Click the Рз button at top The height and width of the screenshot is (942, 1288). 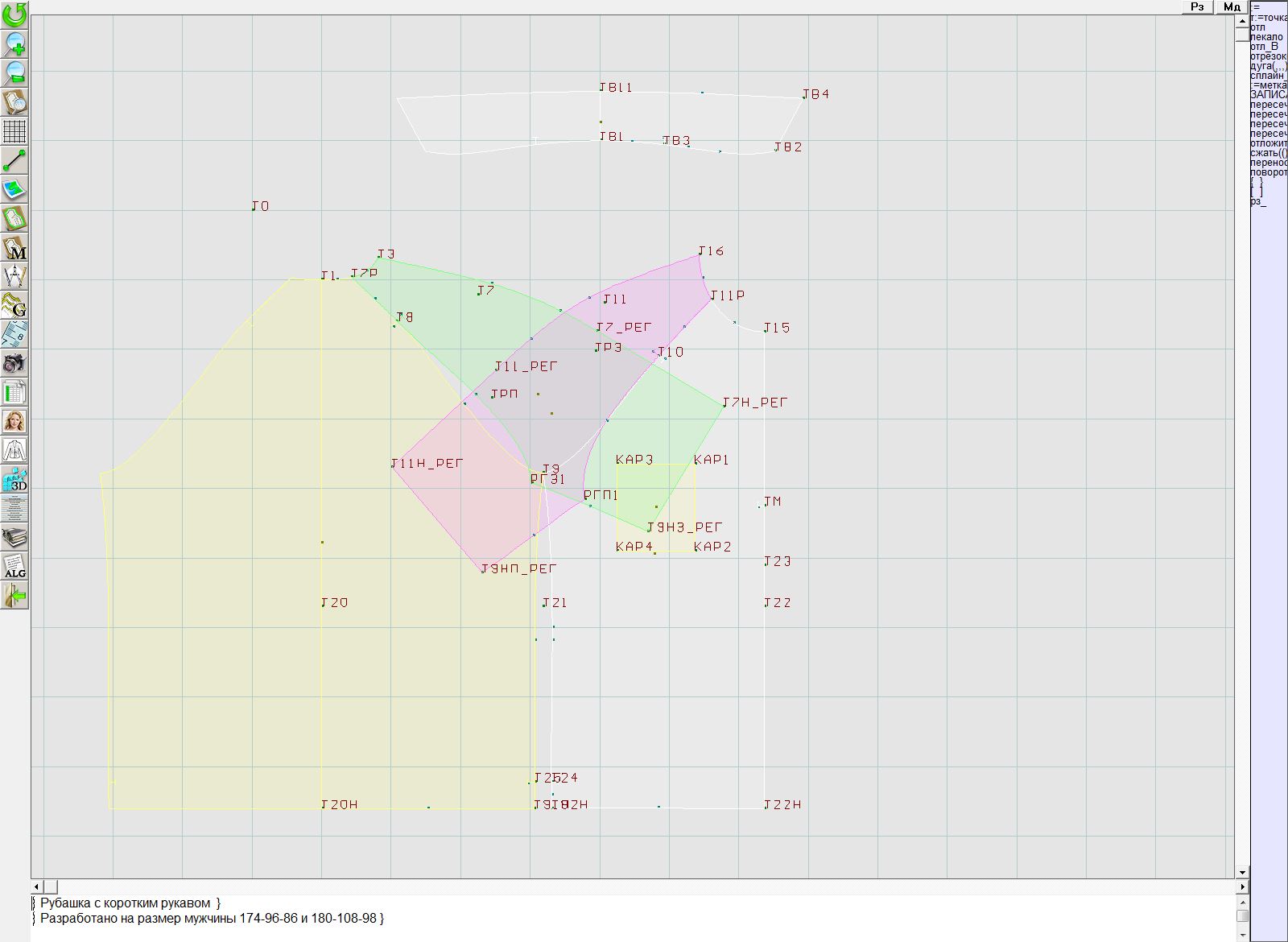click(x=1197, y=6)
